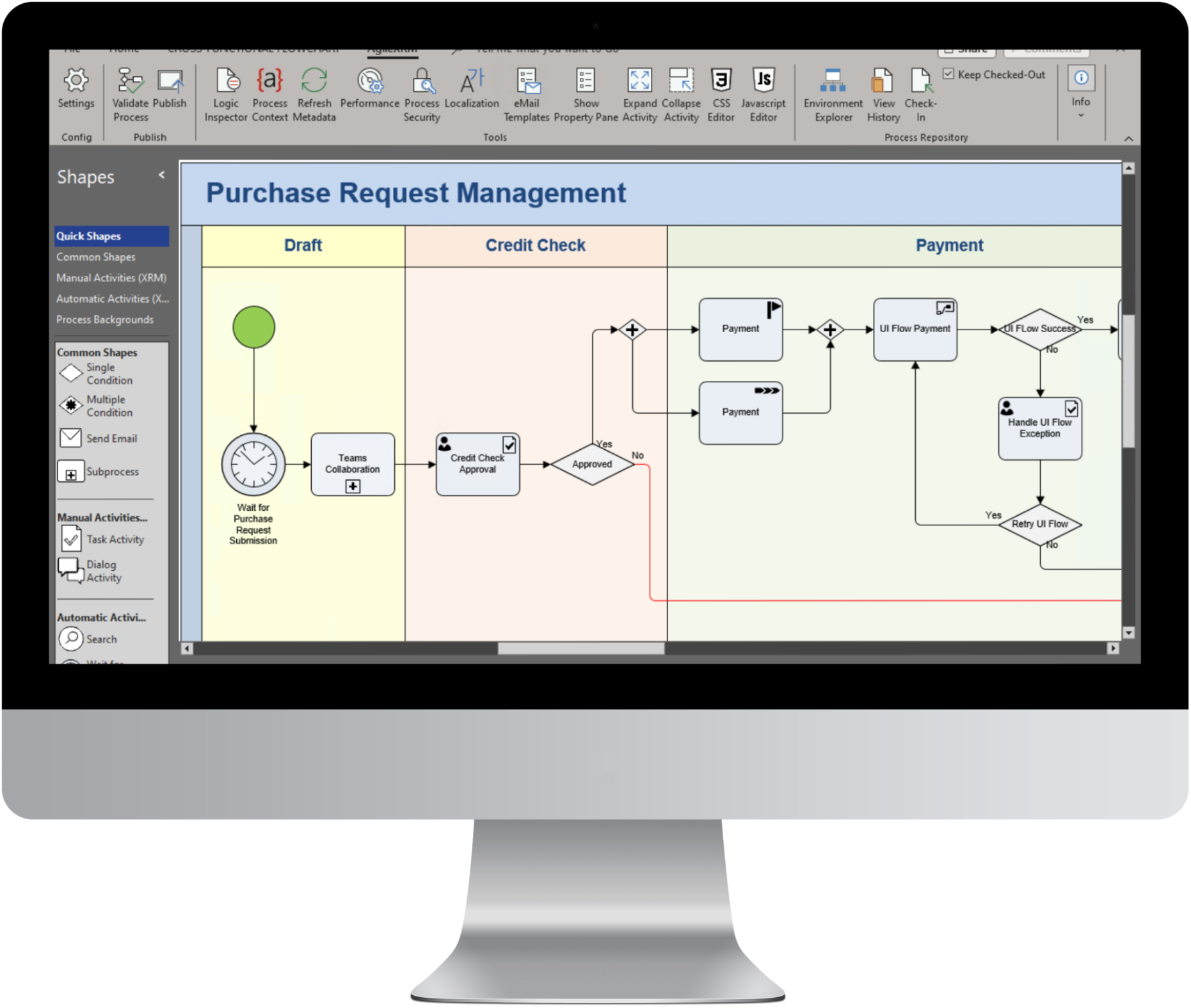Refresh Metadata in the Tools group
1191x1008 pixels.
[314, 94]
